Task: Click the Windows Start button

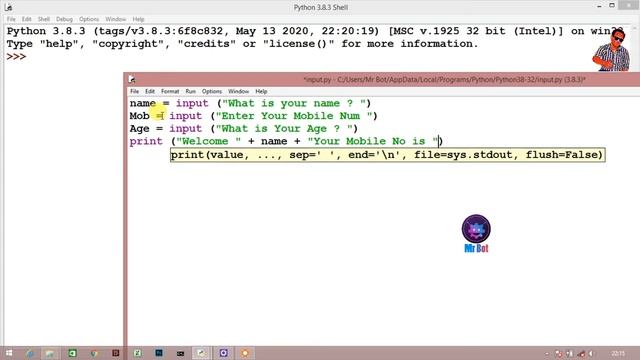Action: point(9,353)
